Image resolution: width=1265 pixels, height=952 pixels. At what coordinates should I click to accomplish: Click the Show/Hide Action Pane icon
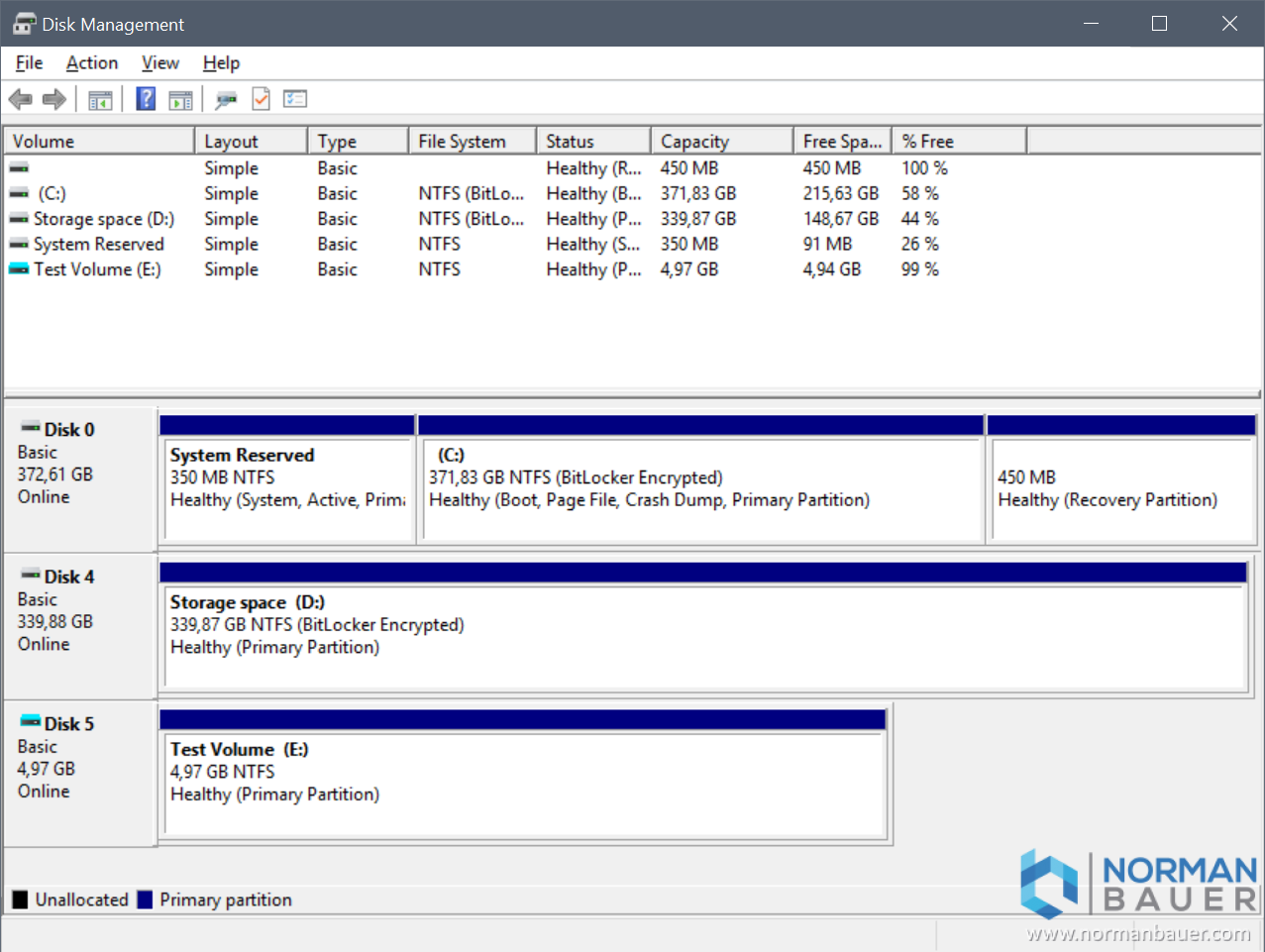180,99
